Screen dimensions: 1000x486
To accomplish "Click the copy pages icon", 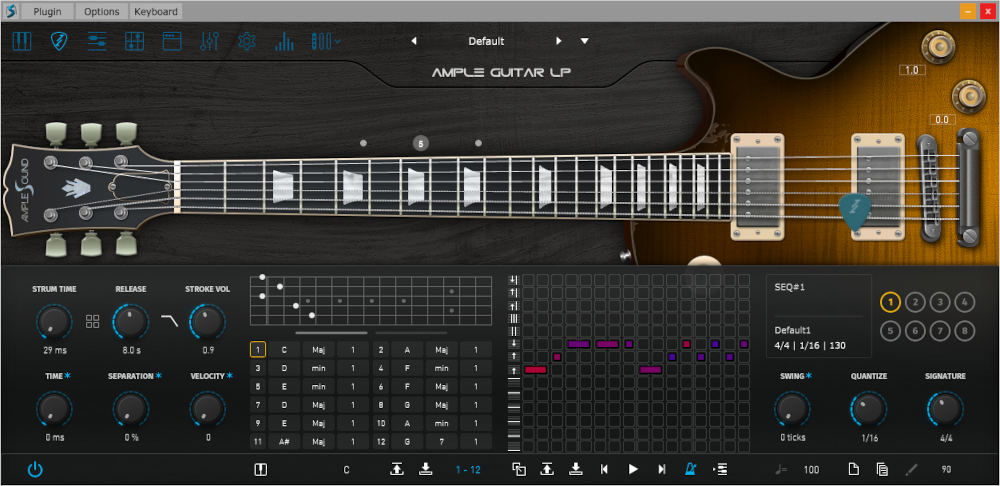I will click(x=883, y=470).
